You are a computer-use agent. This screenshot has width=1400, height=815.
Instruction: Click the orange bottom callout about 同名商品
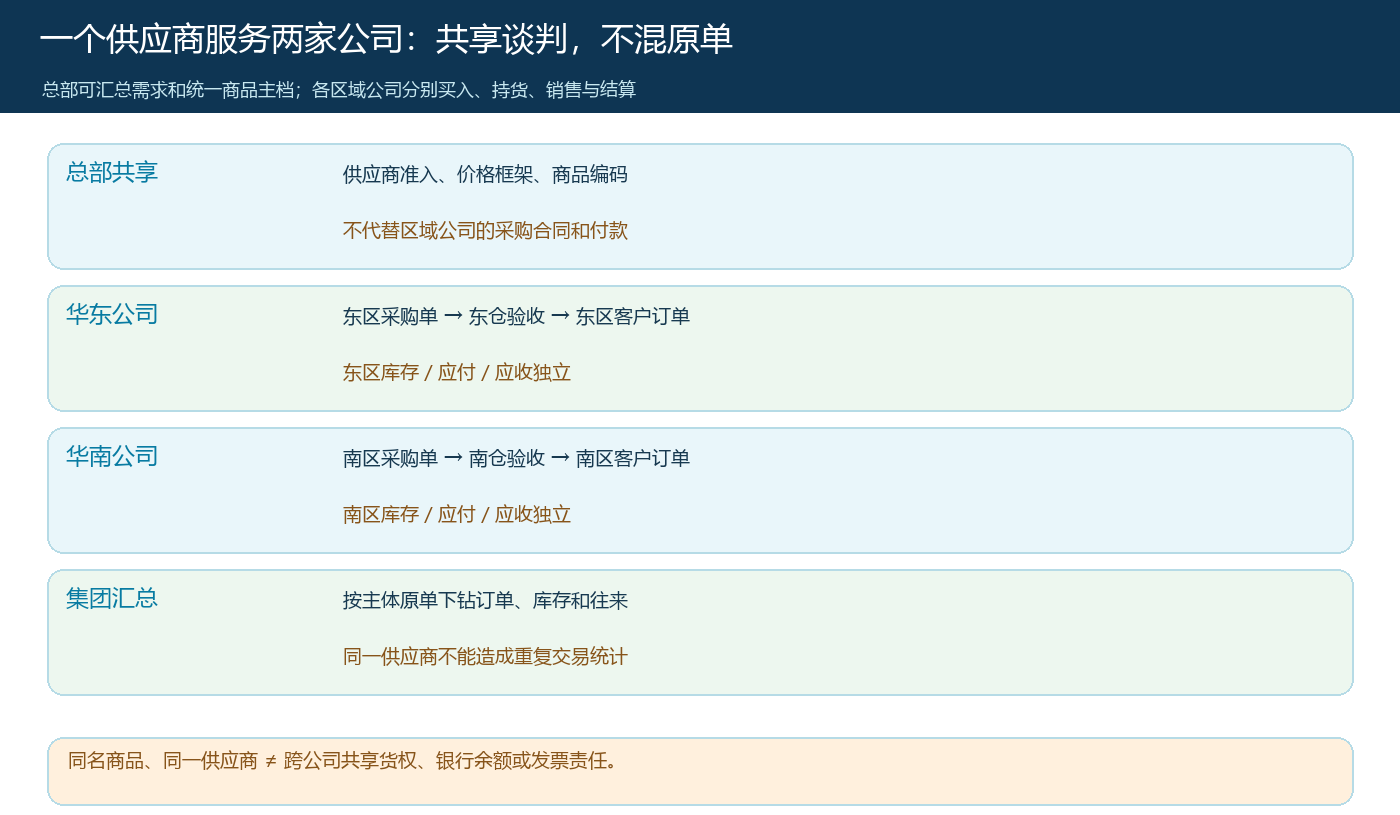700,771
